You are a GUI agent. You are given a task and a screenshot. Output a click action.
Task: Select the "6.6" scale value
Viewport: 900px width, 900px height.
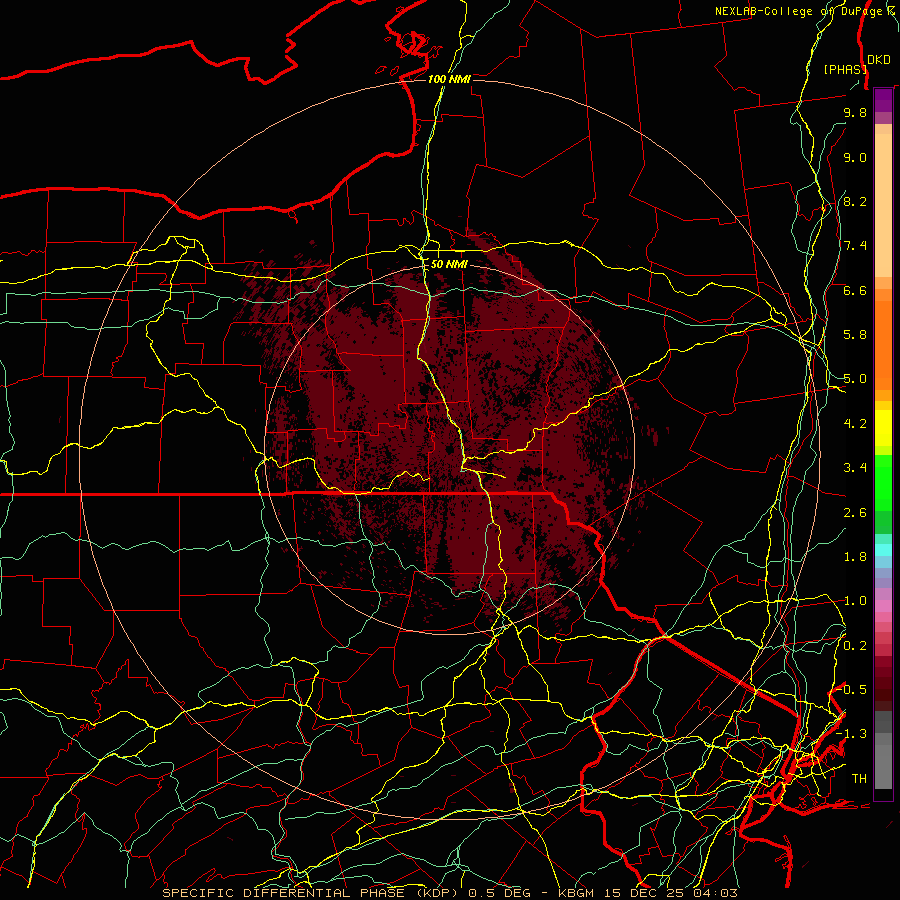[x=855, y=290]
